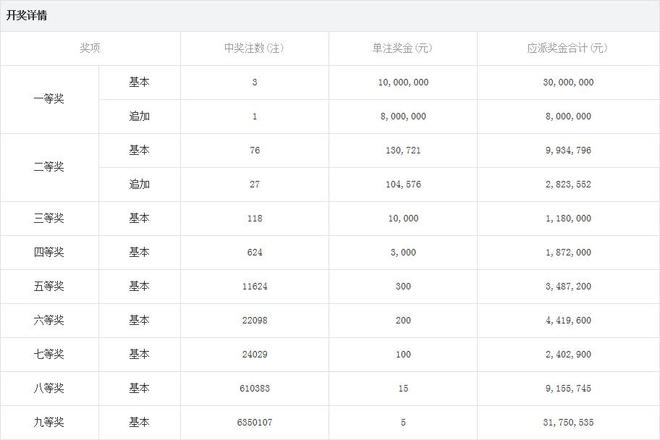Screen dimensions: 660x440
Task: Click the 中奖注数(注) column header
Action: click(x=254, y=48)
